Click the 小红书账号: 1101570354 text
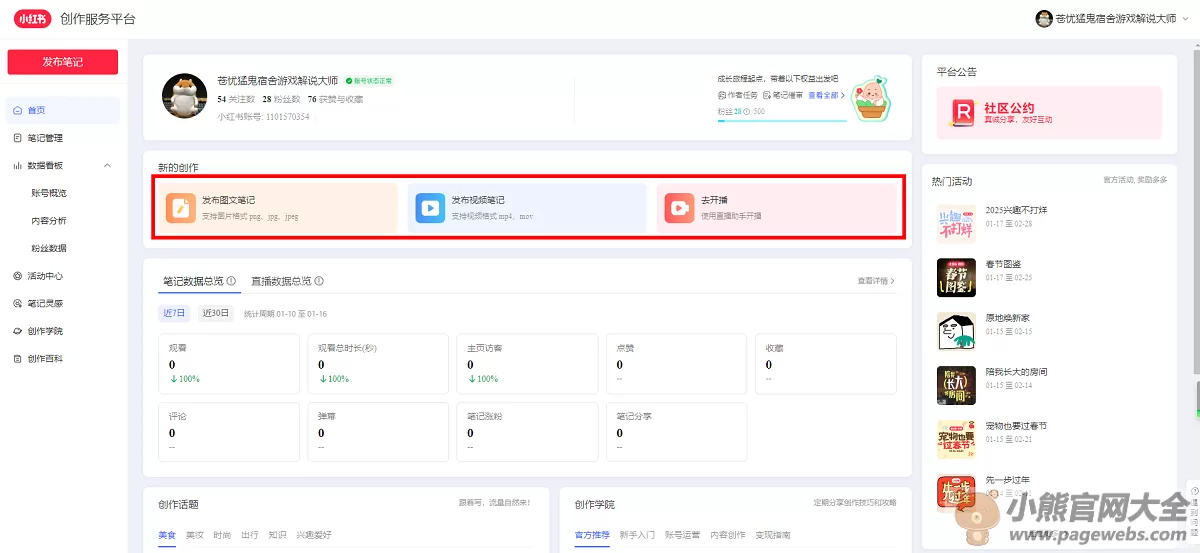Screen dimensions: 1200x553 [263, 117]
